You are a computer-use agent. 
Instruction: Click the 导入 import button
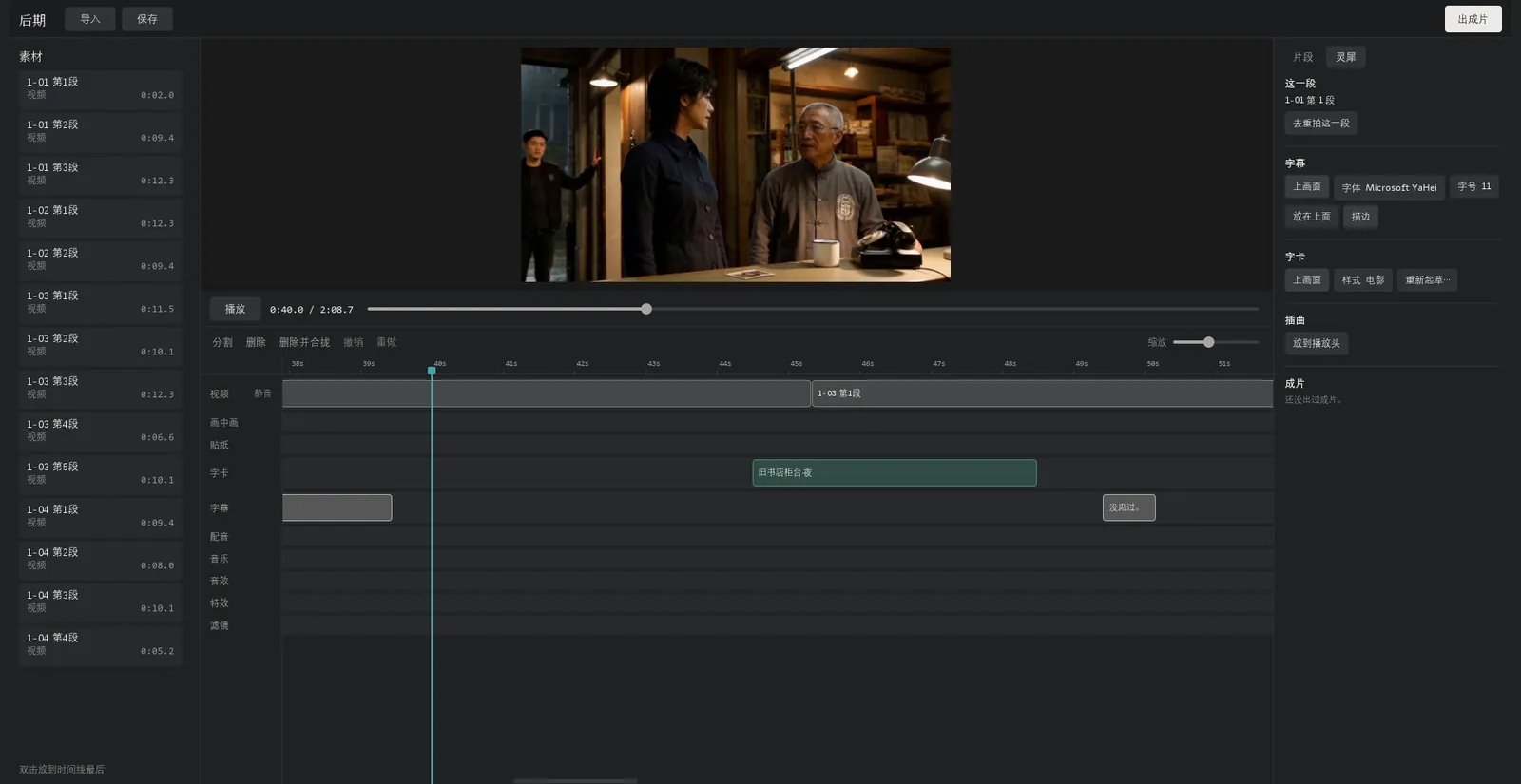[90, 19]
